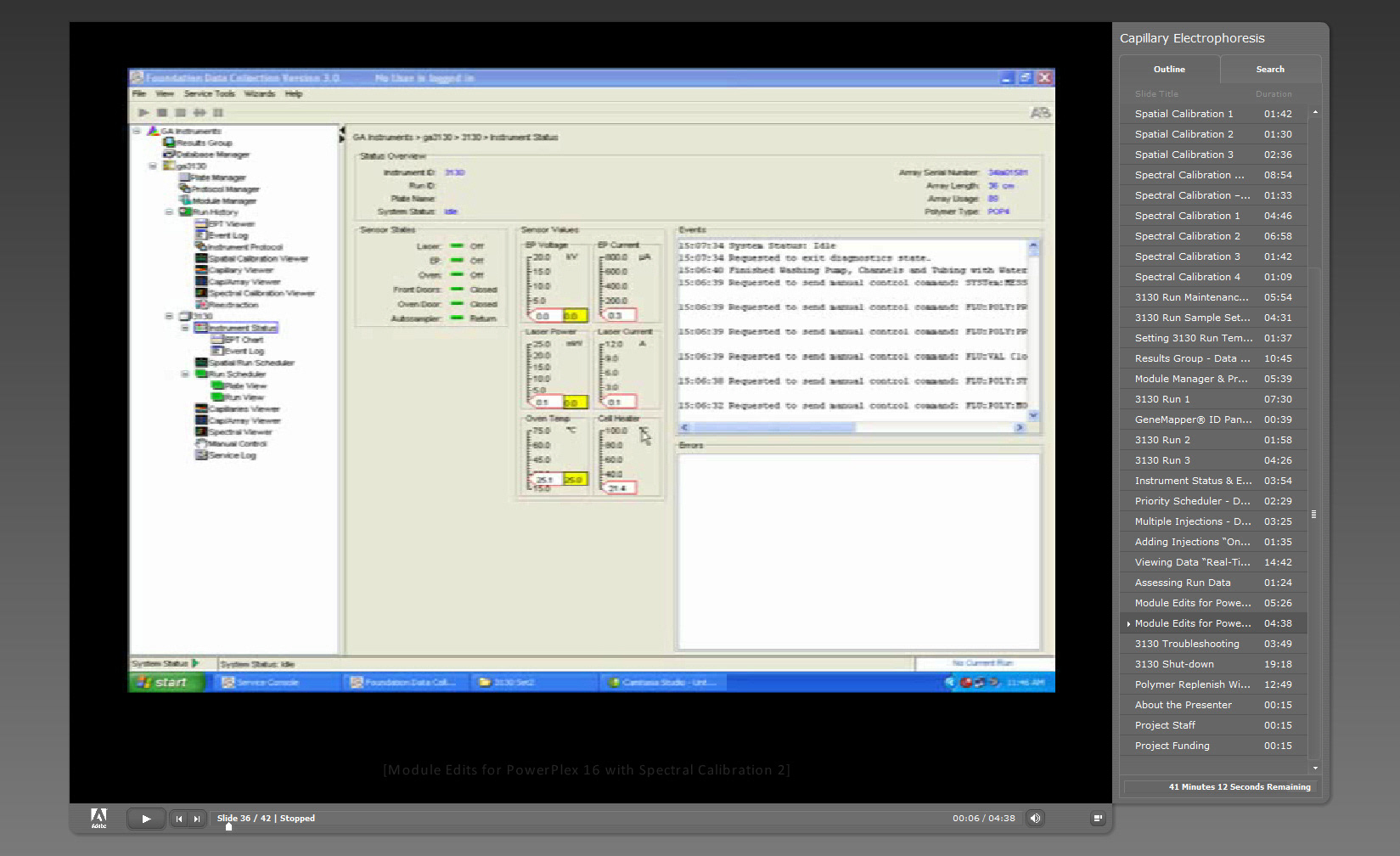Screen dimensions: 1400x856
Task: Open Spectral Calibration Viewer in tree
Action: click(255, 293)
